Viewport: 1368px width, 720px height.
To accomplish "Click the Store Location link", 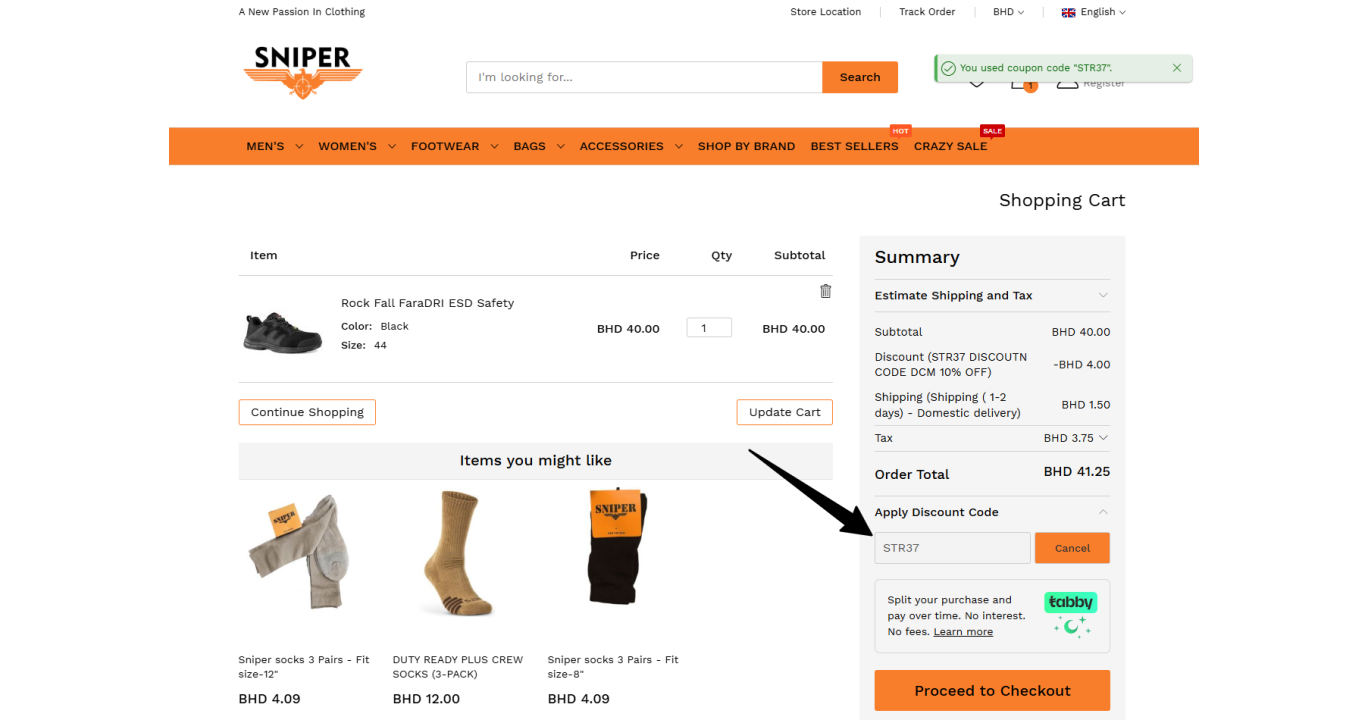I will point(825,12).
